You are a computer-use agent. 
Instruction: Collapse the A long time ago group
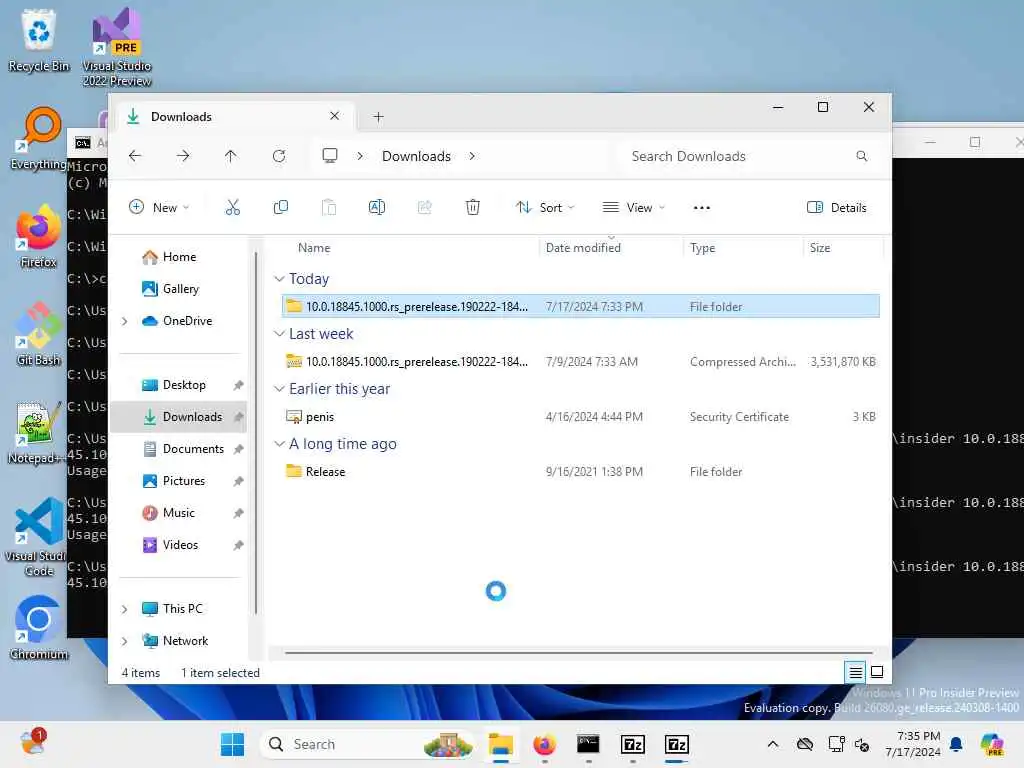pos(280,444)
